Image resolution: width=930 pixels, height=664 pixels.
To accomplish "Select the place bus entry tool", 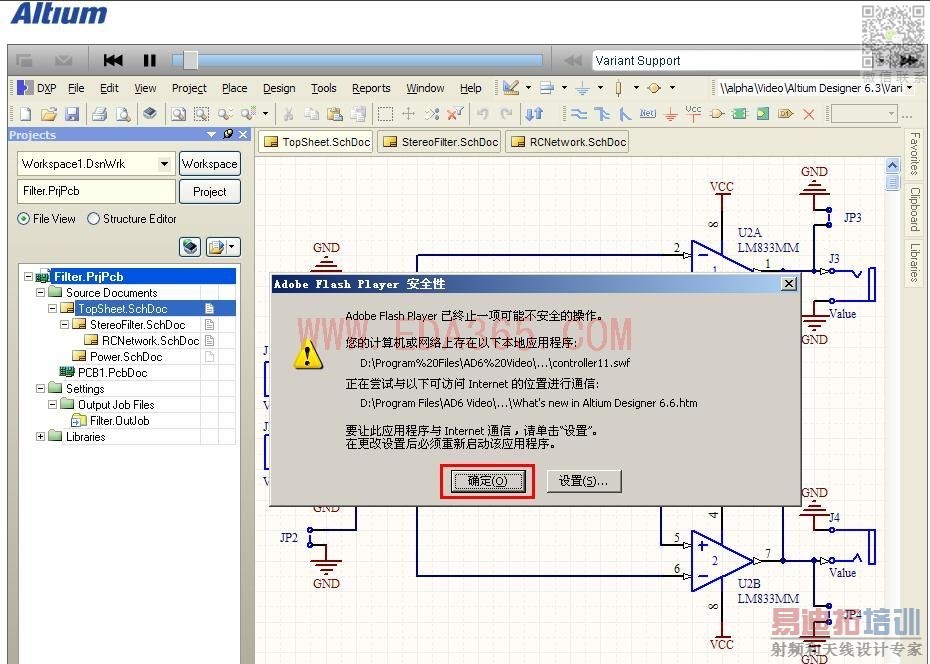I will (625, 114).
